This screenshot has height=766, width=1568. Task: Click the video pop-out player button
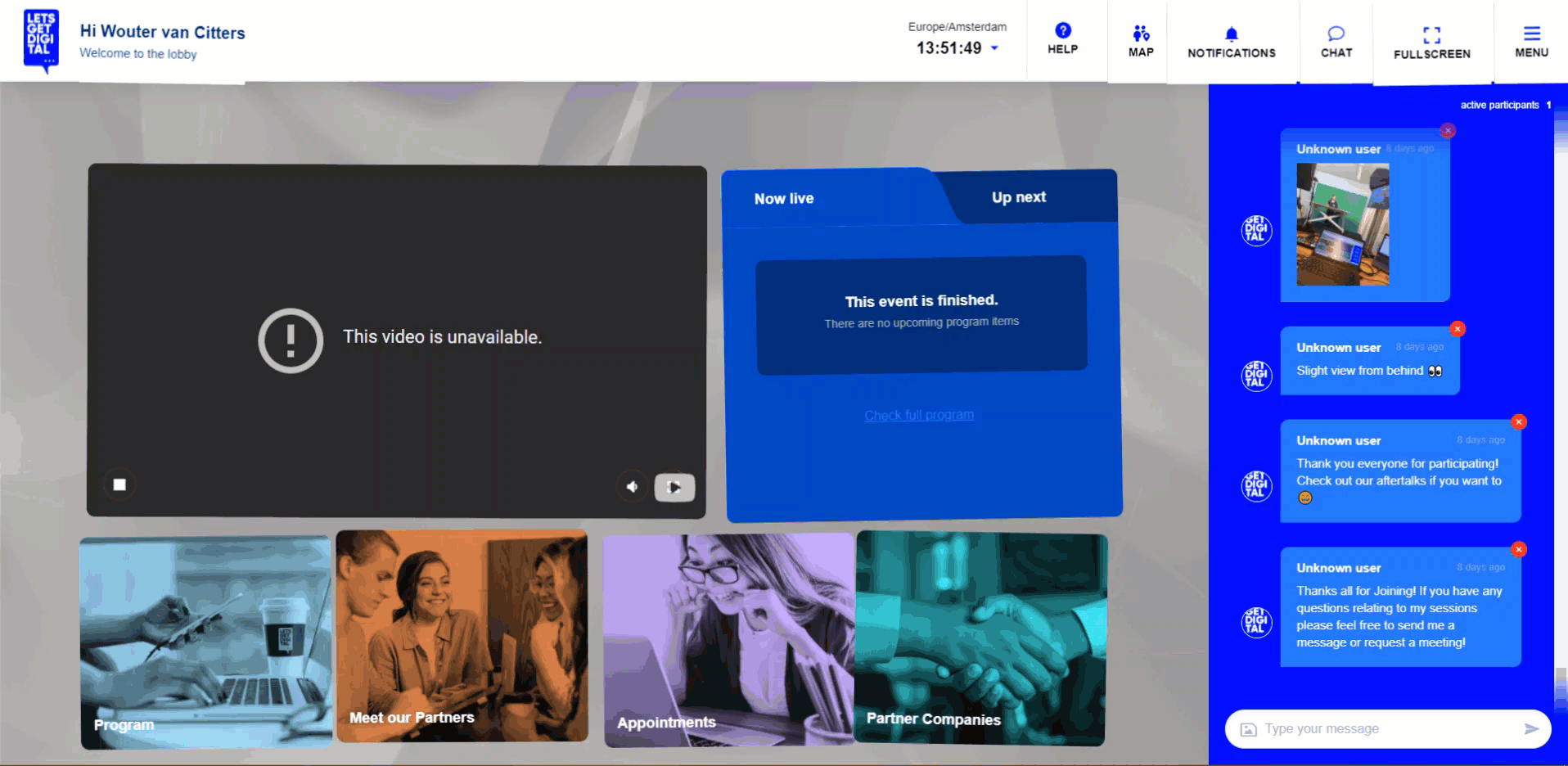(674, 487)
